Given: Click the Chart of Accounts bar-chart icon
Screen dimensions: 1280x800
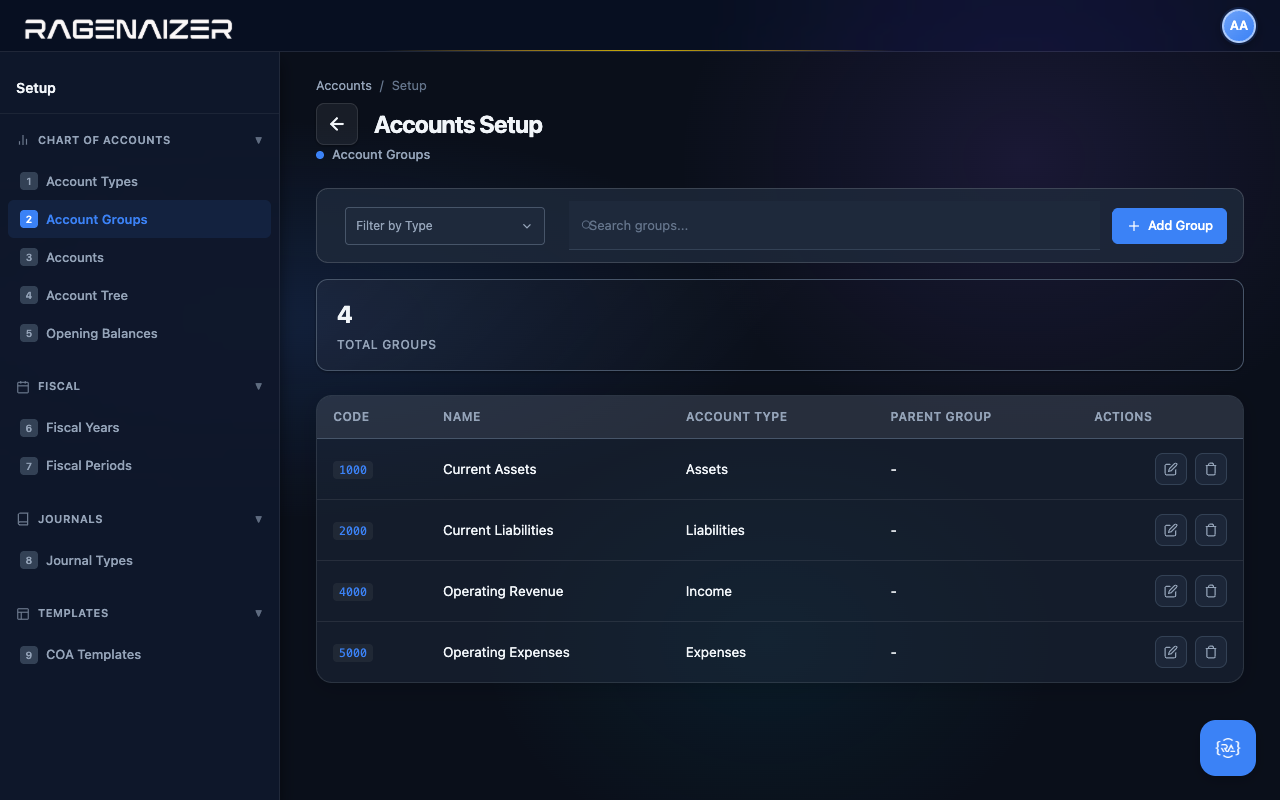Looking at the screenshot, I should coord(23,140).
